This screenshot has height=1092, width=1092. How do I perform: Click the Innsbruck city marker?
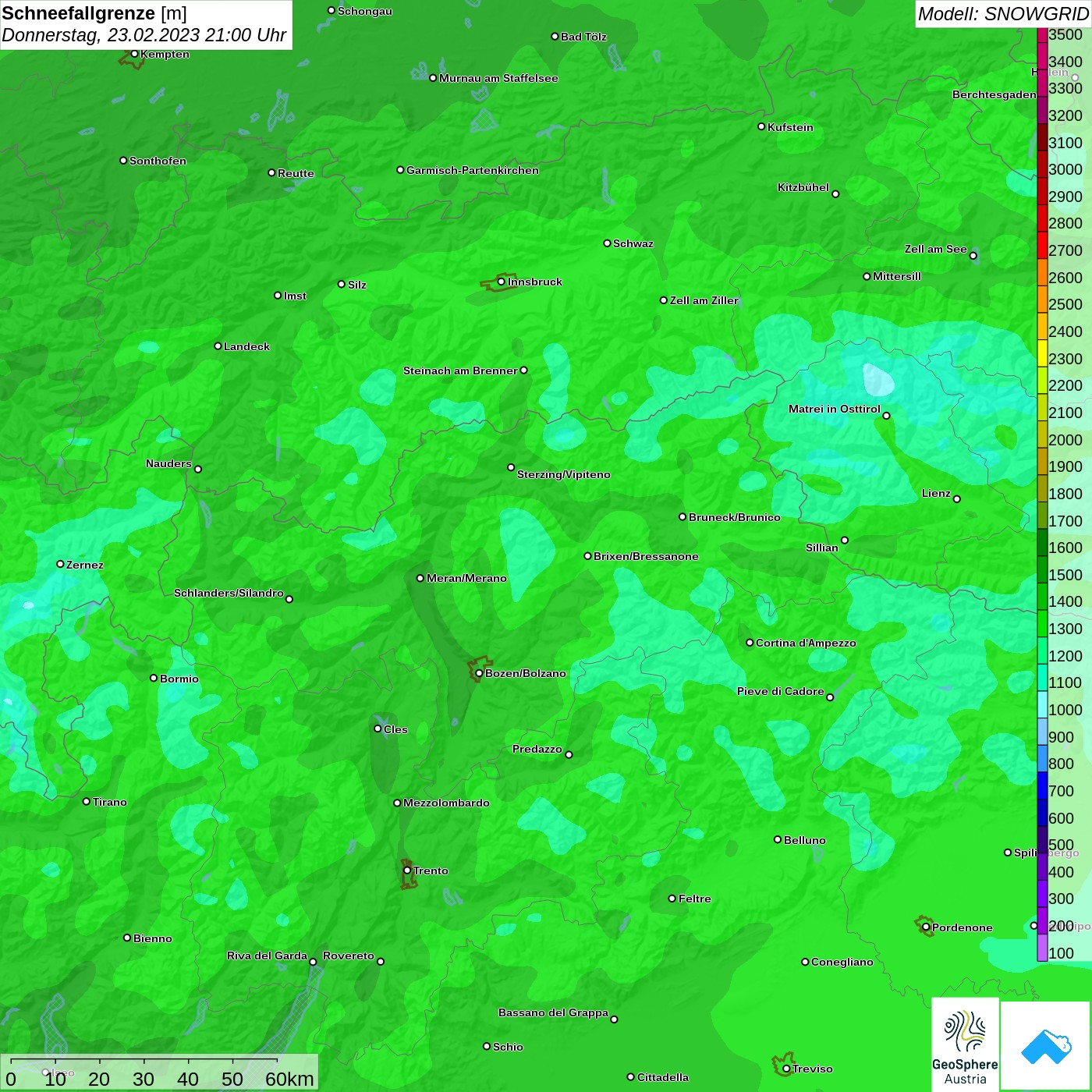[501, 282]
